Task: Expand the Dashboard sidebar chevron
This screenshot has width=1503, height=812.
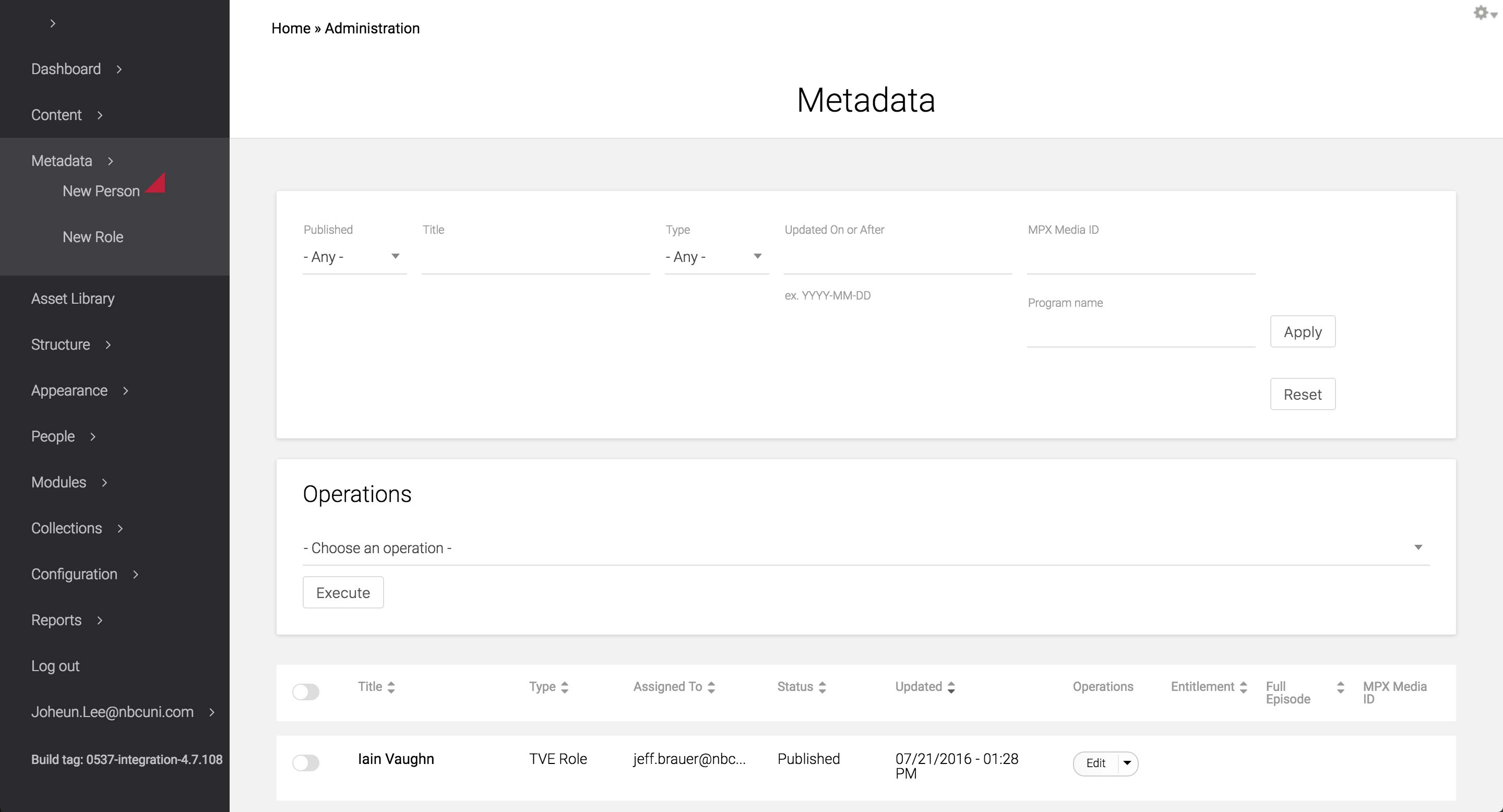Action: pyautogui.click(x=119, y=69)
